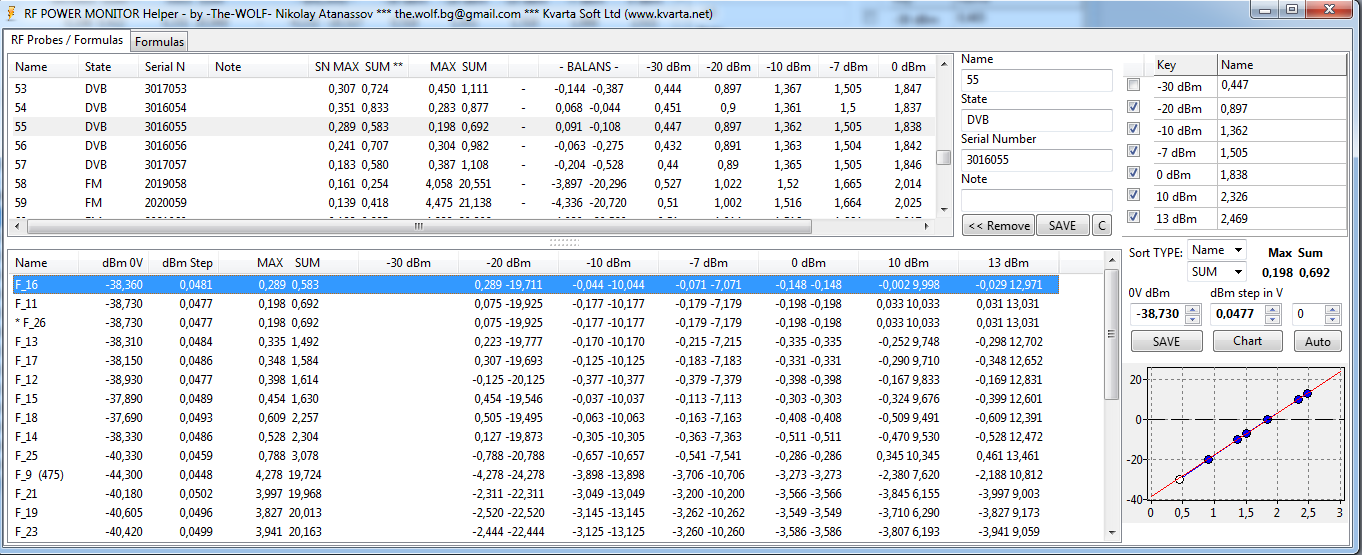1362x555 pixels.
Task: Click the SN MAX SUM ** column header
Action: (x=359, y=67)
